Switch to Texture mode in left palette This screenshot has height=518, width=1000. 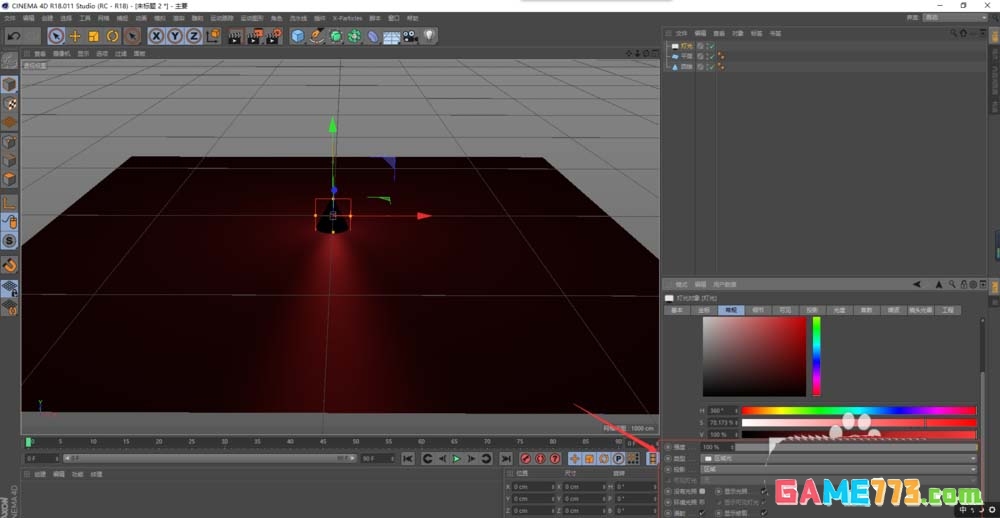tap(10, 103)
